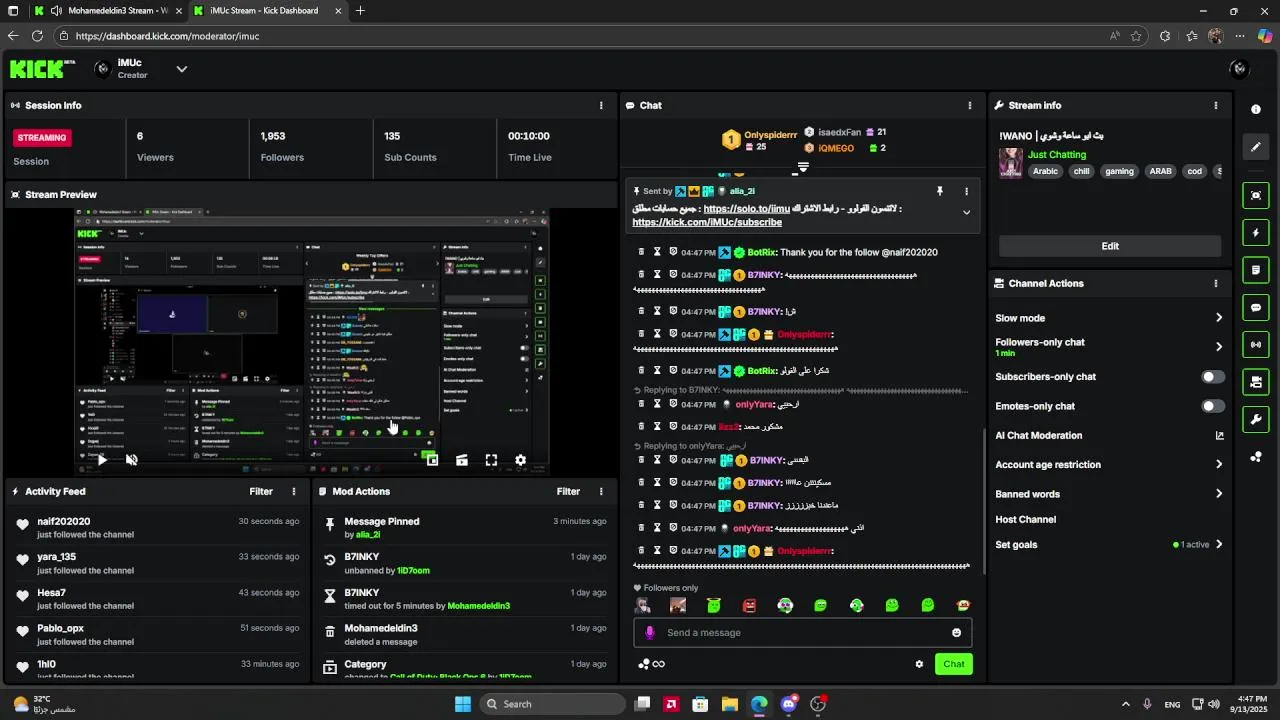The height and width of the screenshot is (720, 1280).
Task: Open Activity Feed three-dot menu
Action: click(x=293, y=492)
